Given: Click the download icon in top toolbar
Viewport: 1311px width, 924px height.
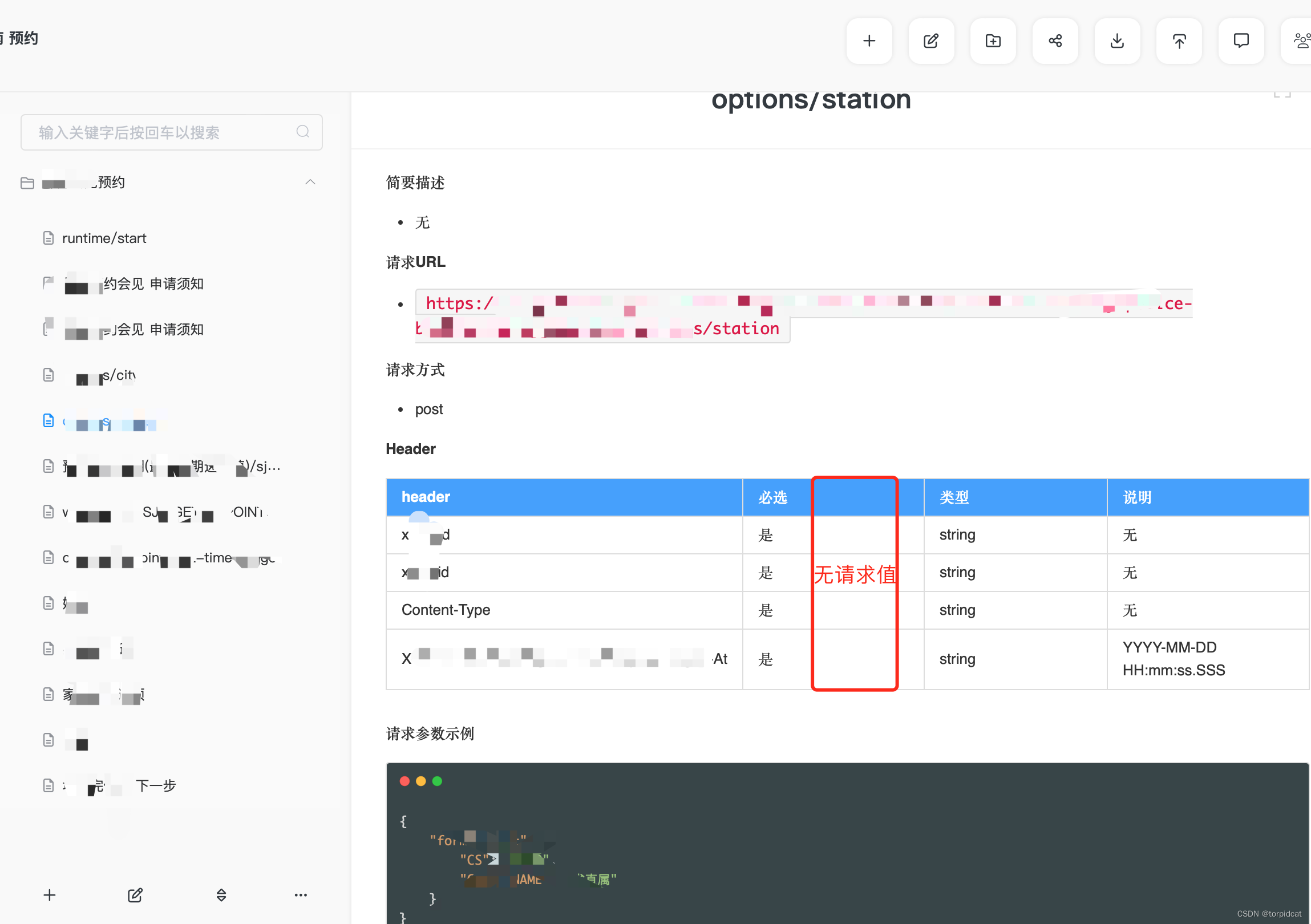Looking at the screenshot, I should [x=1117, y=41].
